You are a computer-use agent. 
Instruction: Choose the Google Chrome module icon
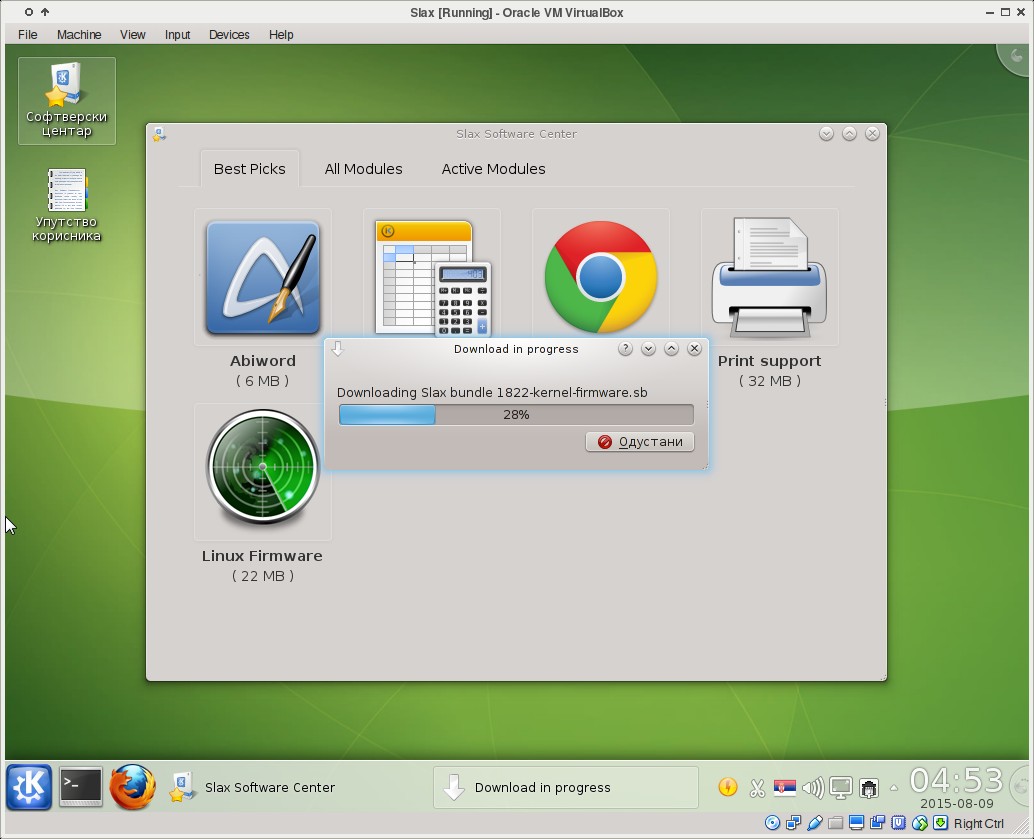pyautogui.click(x=601, y=277)
